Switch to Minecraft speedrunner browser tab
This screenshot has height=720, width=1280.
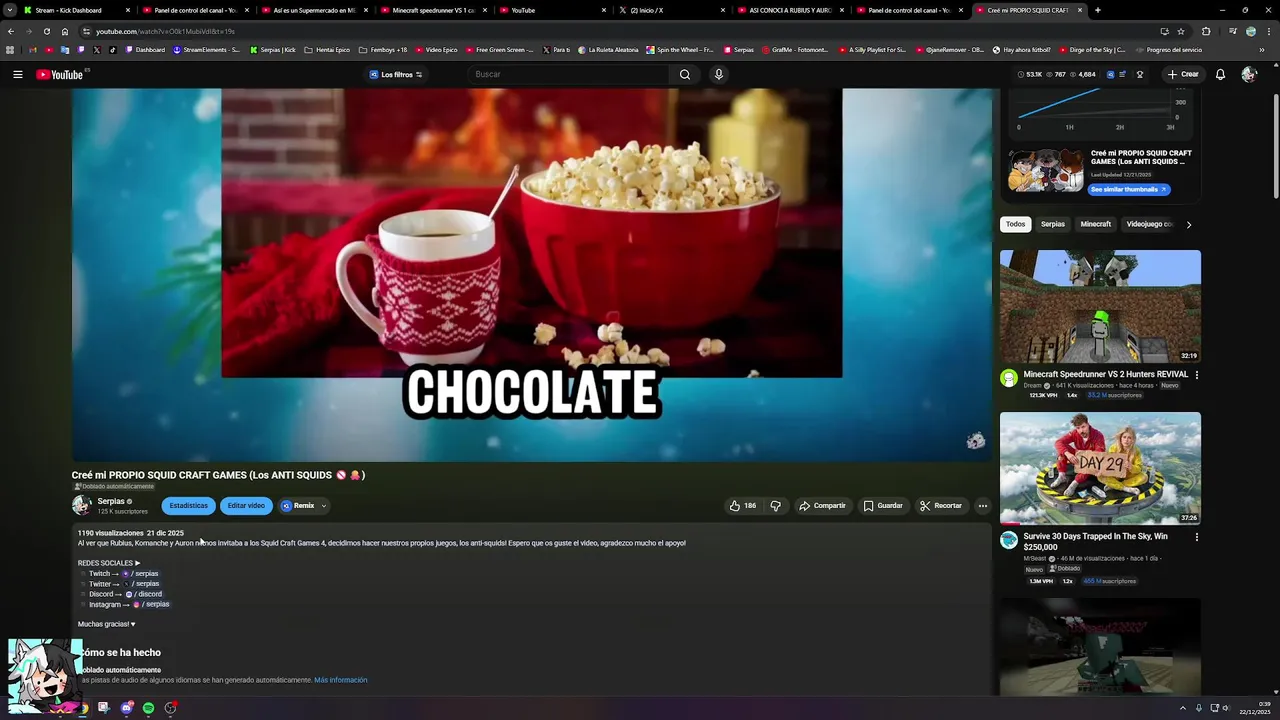point(434,10)
